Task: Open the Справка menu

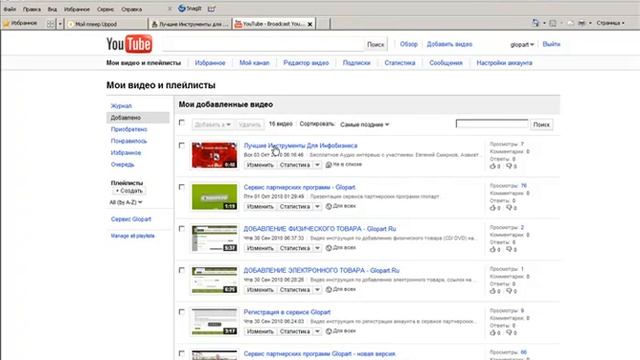Action: point(132,9)
